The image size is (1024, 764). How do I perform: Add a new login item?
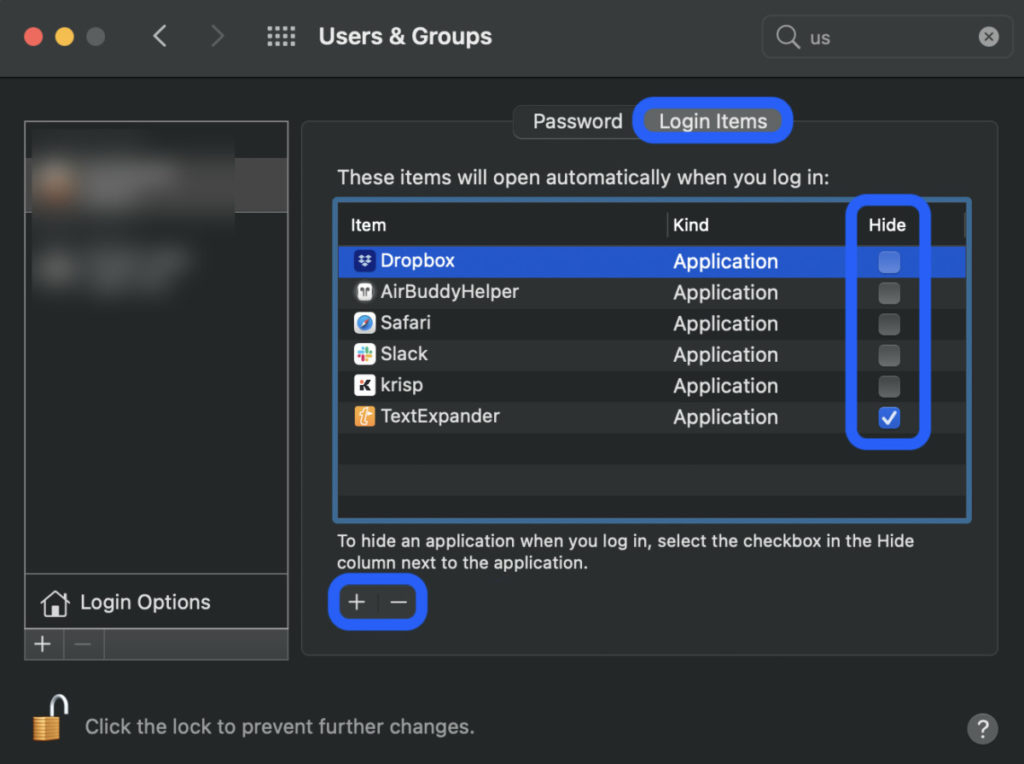click(x=357, y=602)
